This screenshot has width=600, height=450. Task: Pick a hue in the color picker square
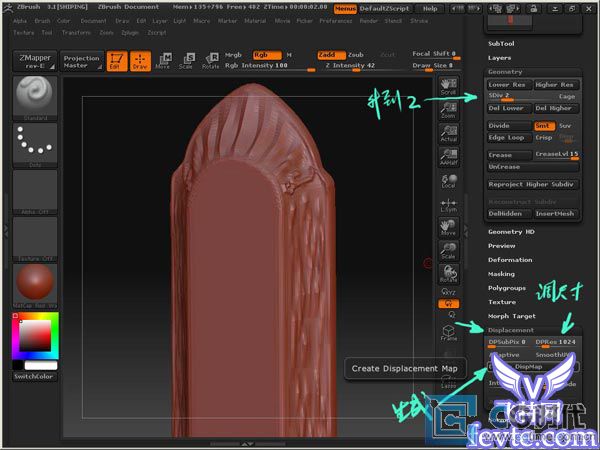point(35,336)
